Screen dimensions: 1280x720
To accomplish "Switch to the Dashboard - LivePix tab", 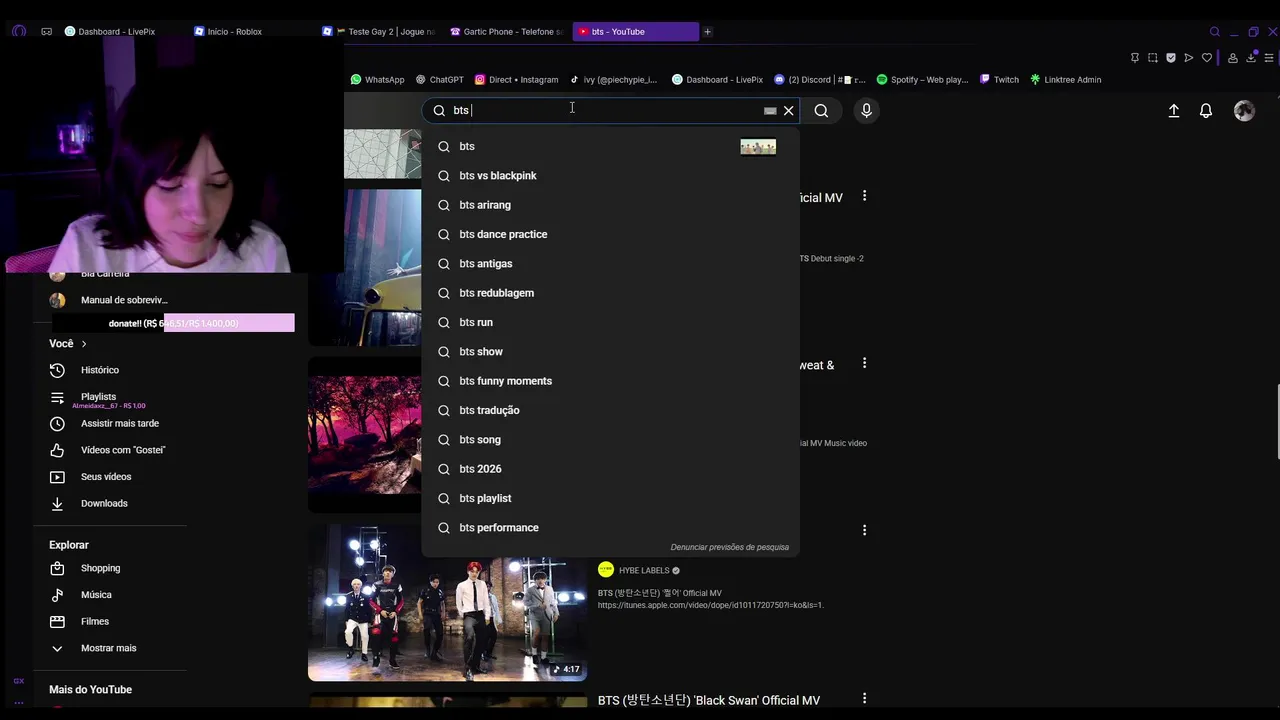I will coord(117,31).
